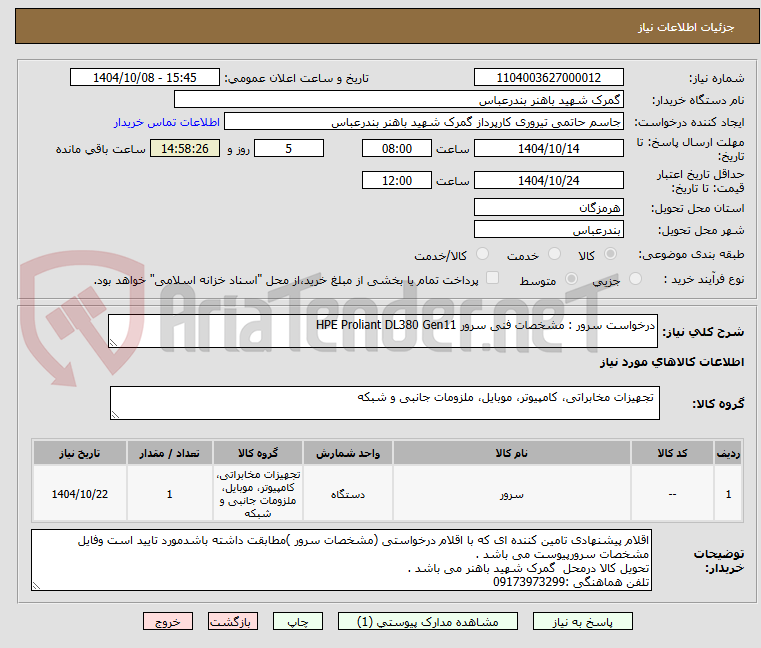Click the نام کالا column header

pos(512,453)
